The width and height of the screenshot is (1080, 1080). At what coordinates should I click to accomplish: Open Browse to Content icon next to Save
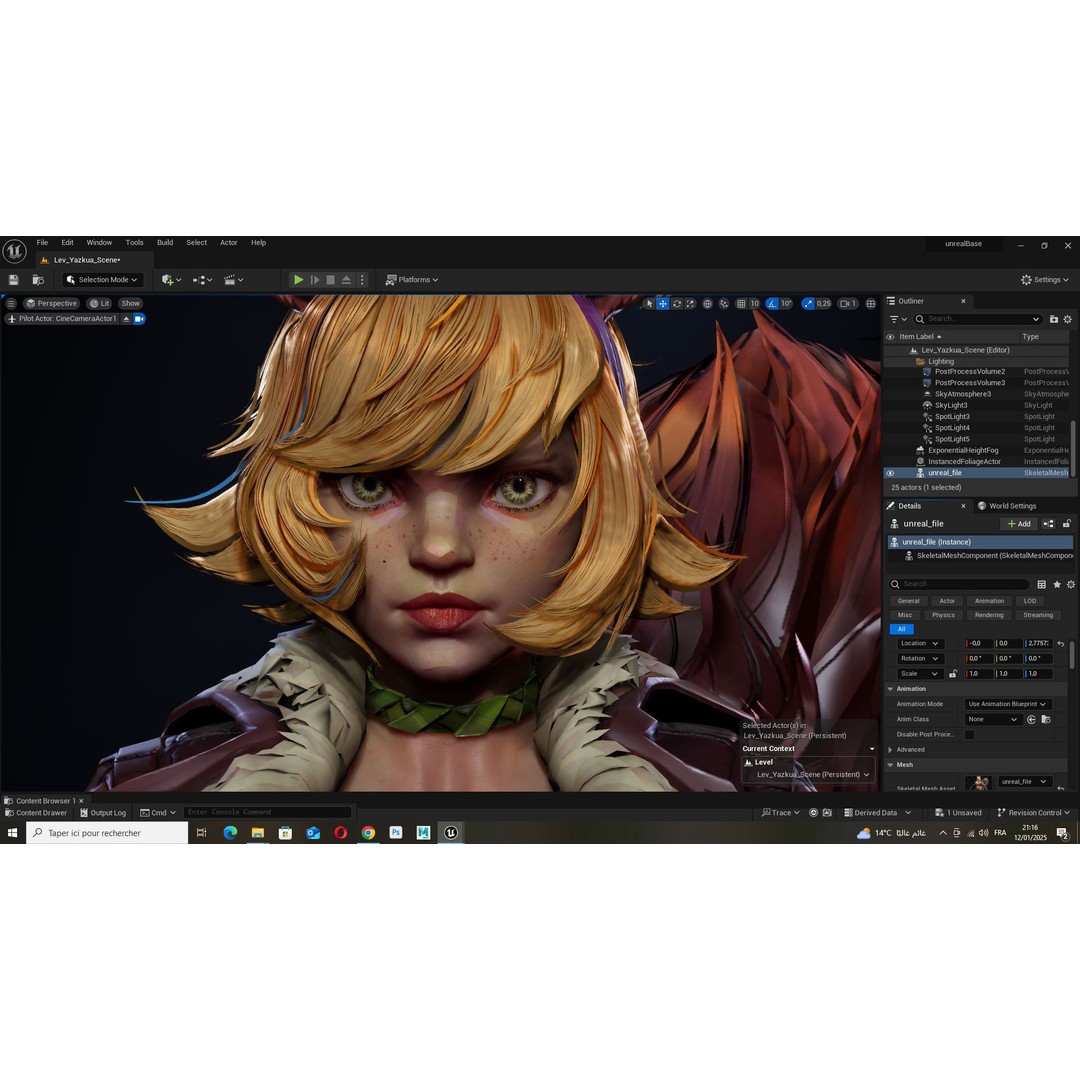coord(38,280)
